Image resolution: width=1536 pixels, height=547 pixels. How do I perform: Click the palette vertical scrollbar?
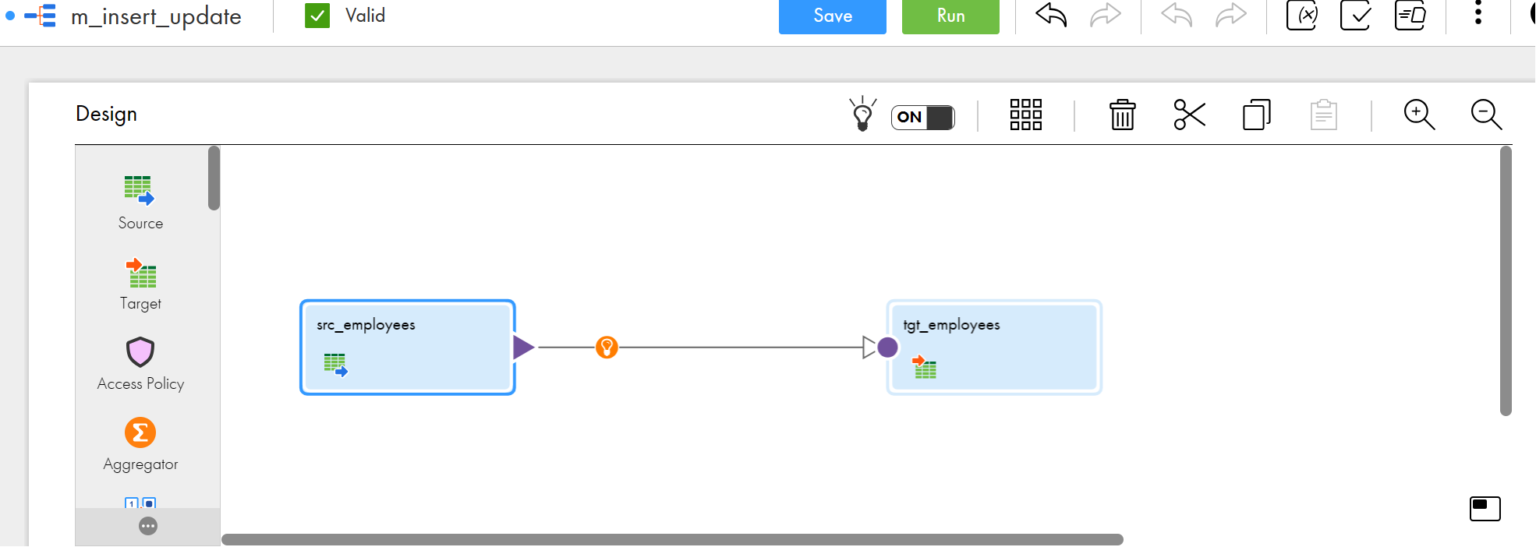coord(213,178)
